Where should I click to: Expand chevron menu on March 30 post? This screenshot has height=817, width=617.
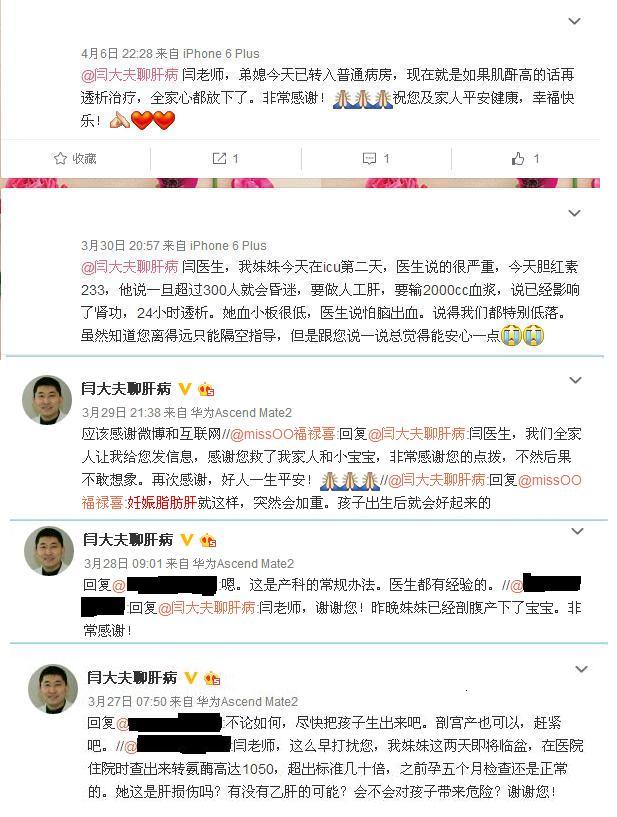(574, 213)
